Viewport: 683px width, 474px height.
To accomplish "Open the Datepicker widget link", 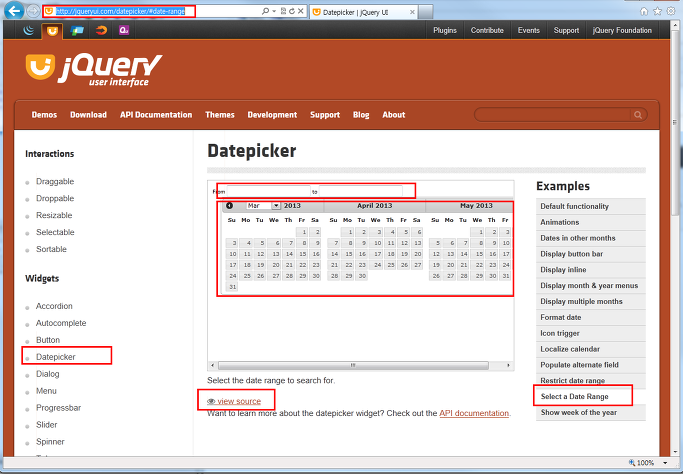I will click(x=56, y=357).
